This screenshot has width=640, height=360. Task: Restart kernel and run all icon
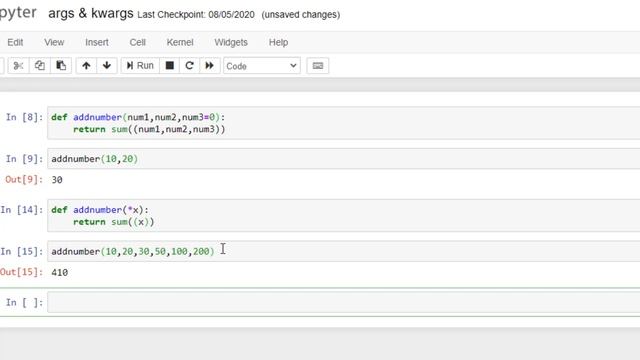coord(209,66)
